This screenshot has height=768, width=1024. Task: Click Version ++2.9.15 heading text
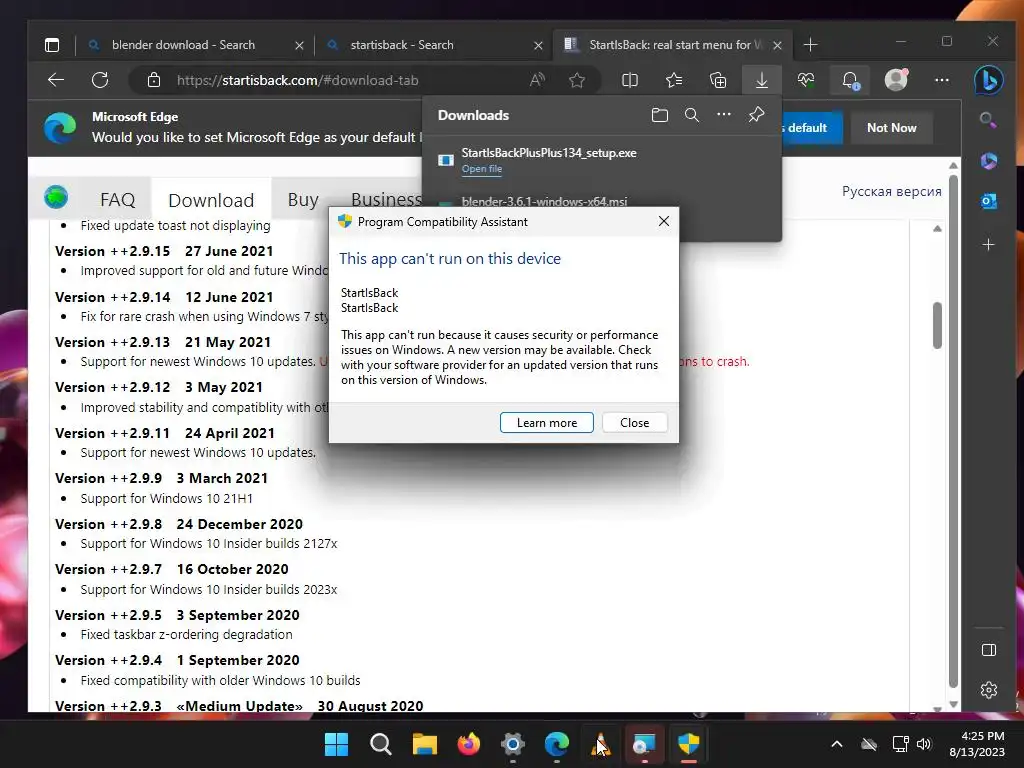(x=112, y=251)
